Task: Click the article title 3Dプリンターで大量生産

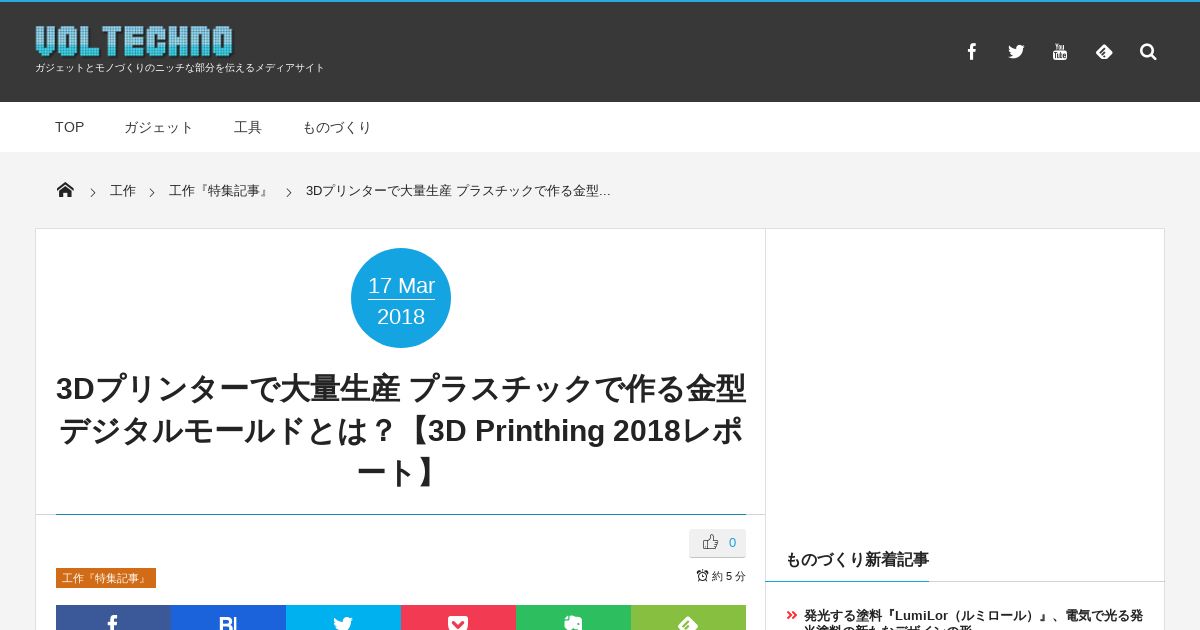Action: click(401, 430)
